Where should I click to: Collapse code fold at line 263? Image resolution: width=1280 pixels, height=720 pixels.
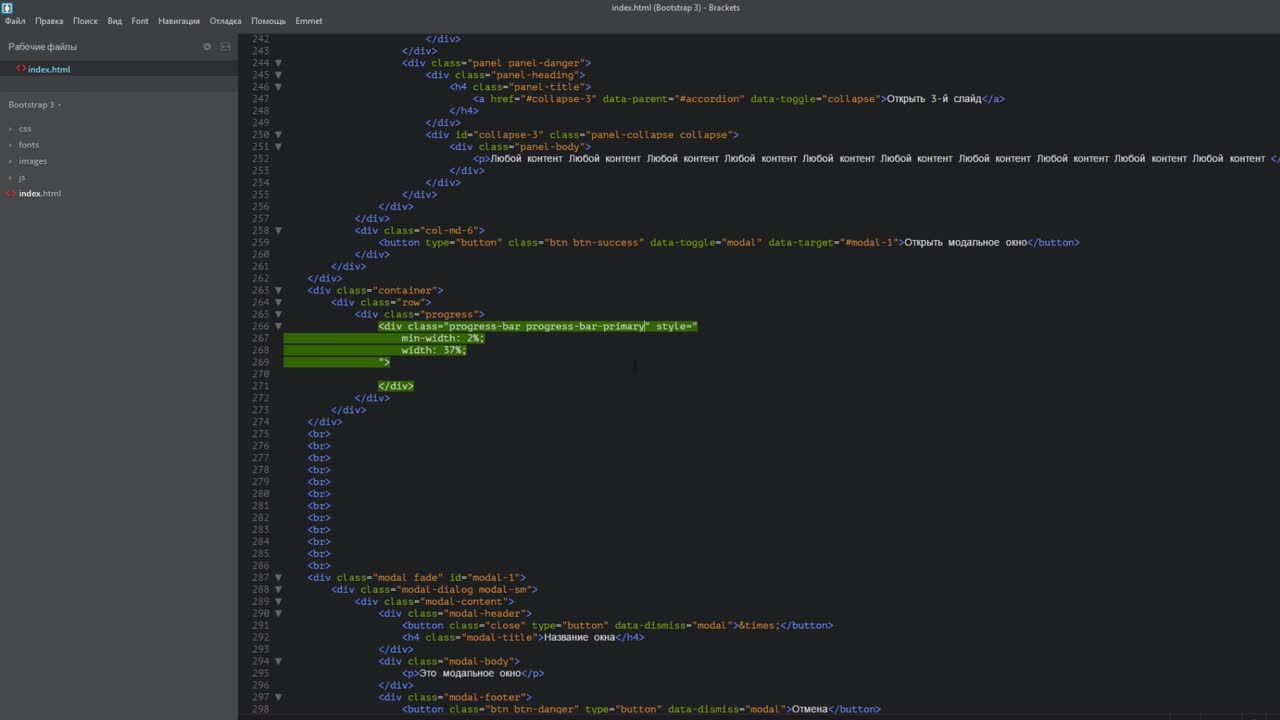tap(278, 291)
